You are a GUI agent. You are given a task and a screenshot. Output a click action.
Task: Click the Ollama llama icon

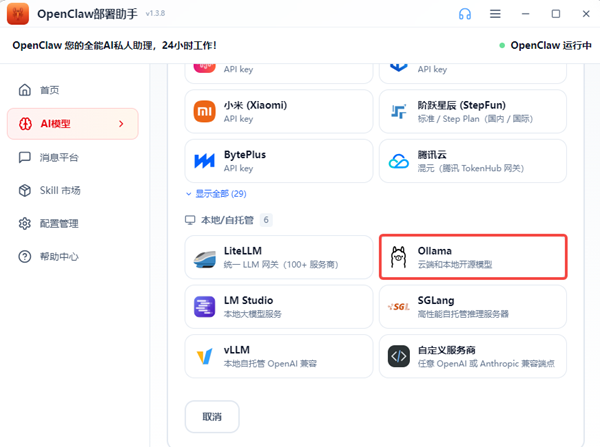click(398, 257)
